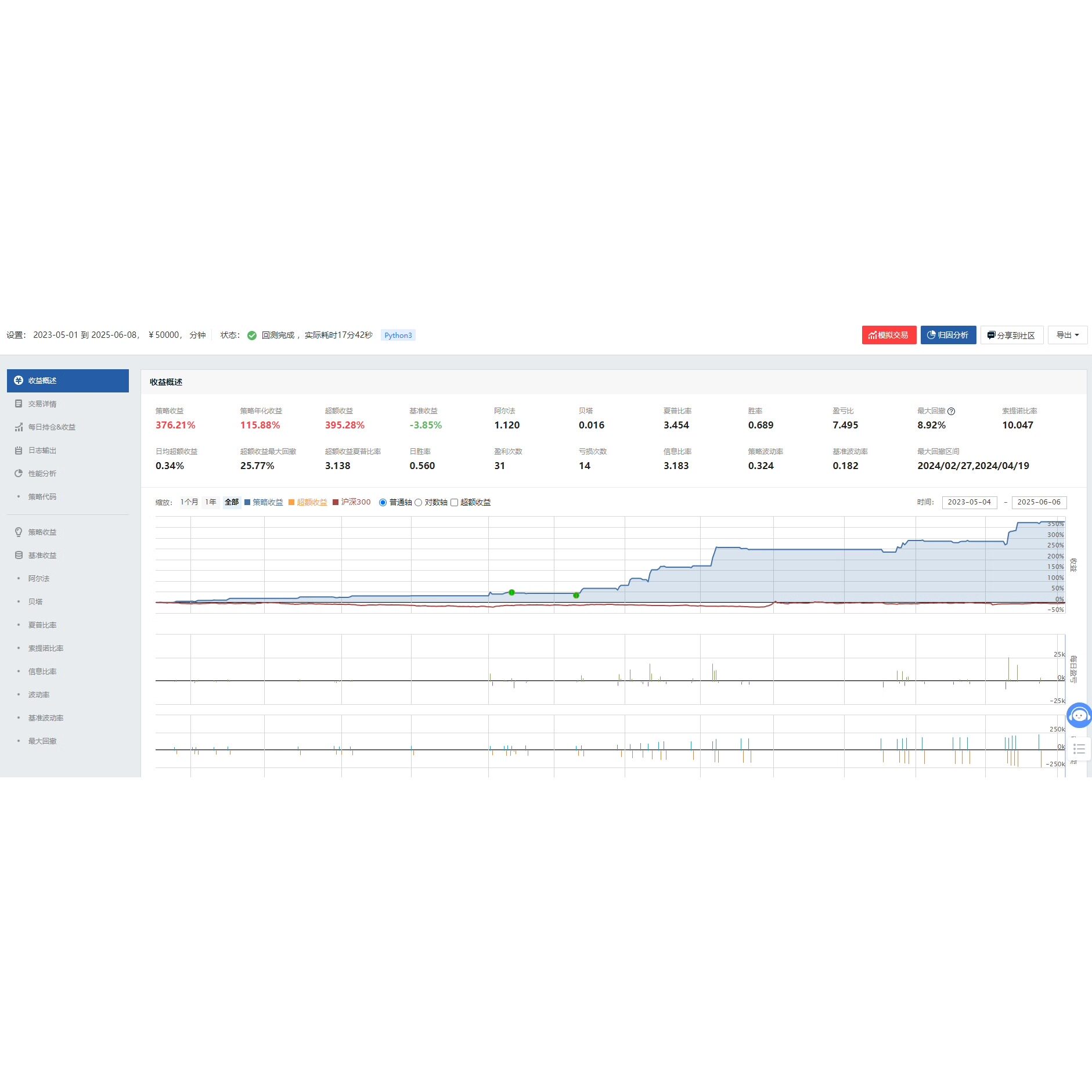The width and height of the screenshot is (1092, 1092).
Task: Click the red 模拟交易 button
Action: (x=889, y=336)
